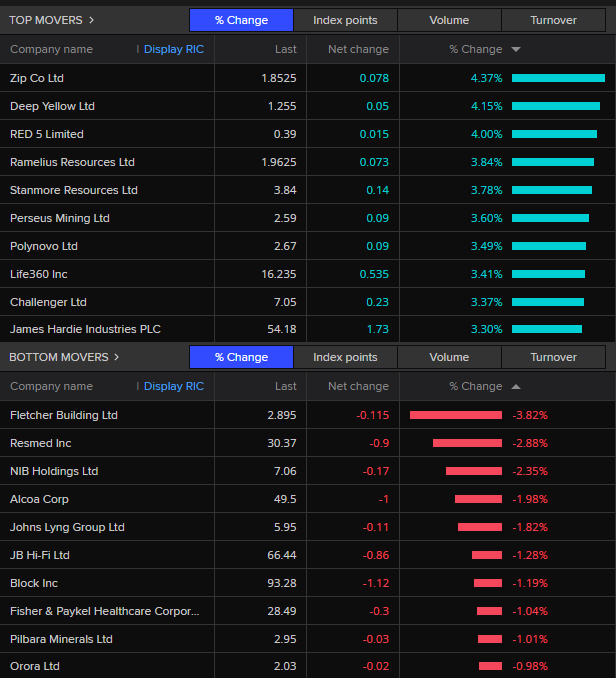The height and width of the screenshot is (678, 616).
Task: Switch Bottom Movers to Volume tab
Action: (449, 357)
